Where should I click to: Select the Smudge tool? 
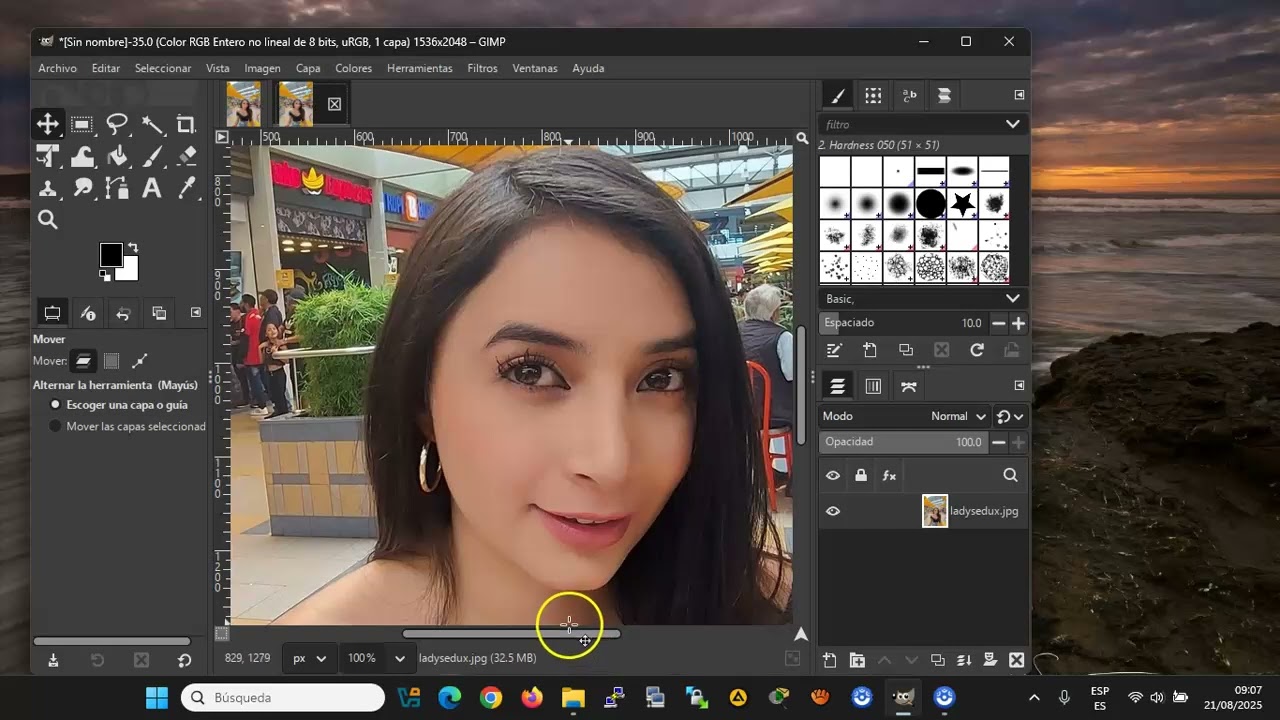tap(82, 188)
